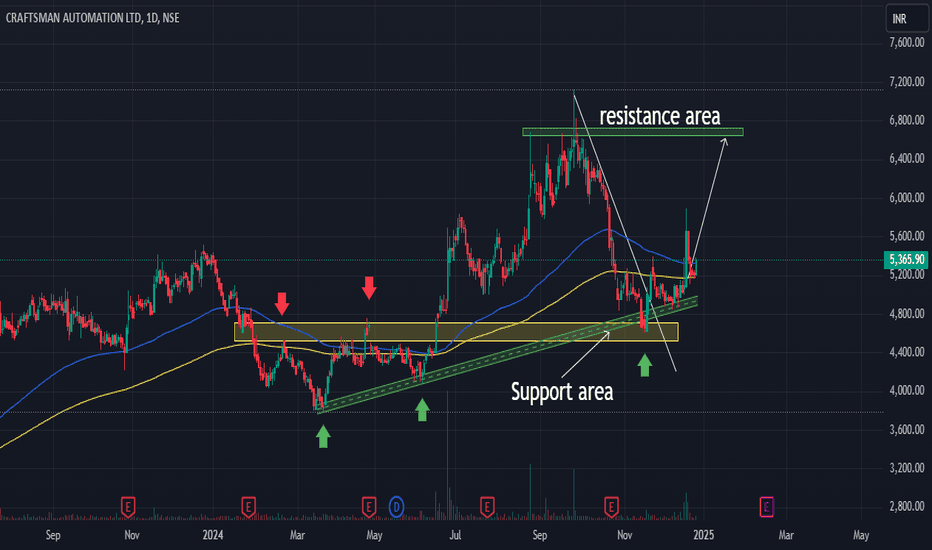
Task: Click the Jul time axis label
Action: [455, 535]
